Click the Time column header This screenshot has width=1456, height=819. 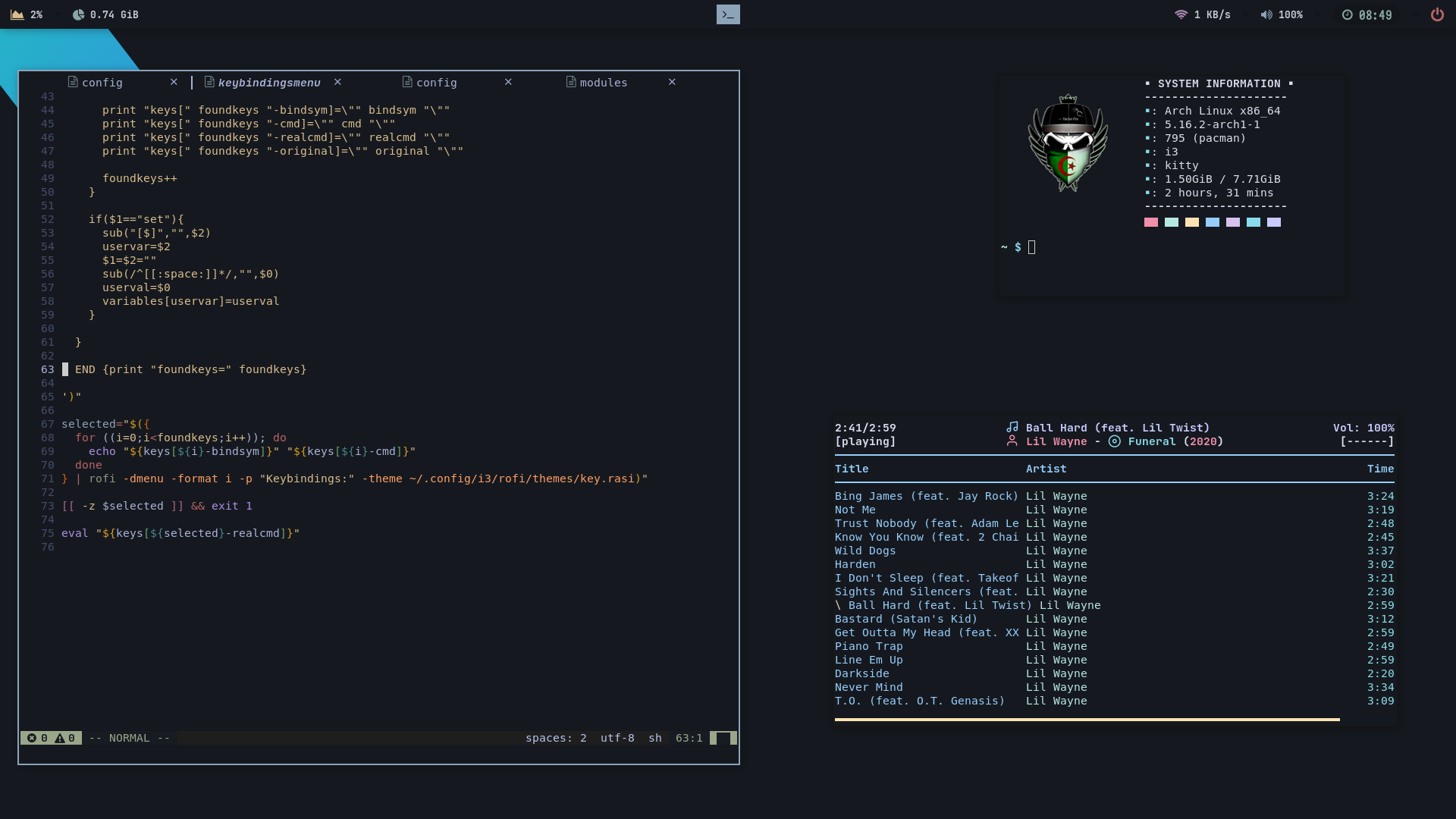[x=1380, y=469]
